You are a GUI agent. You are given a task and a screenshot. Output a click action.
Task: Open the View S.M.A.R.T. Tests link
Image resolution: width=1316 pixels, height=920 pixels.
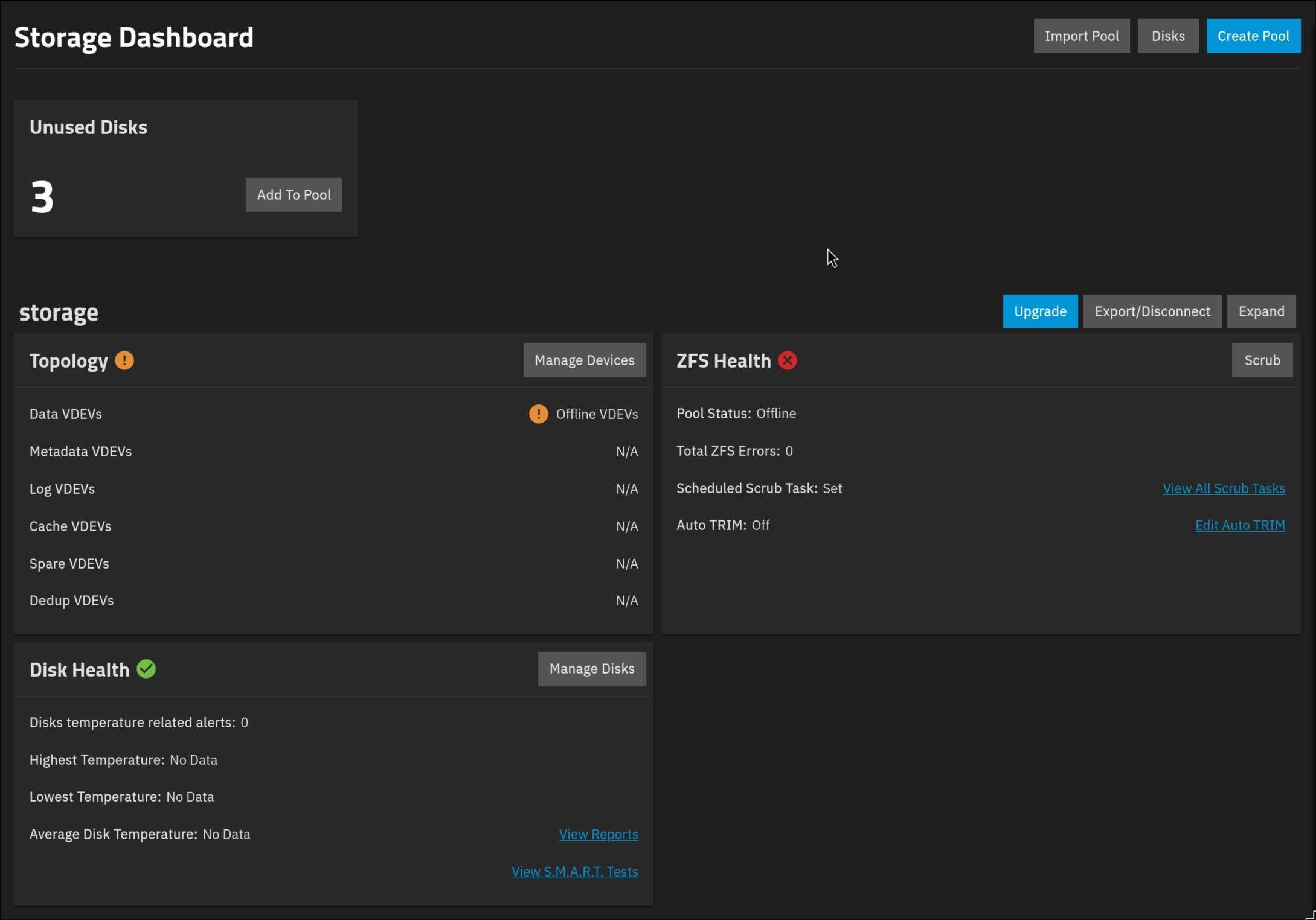point(574,872)
